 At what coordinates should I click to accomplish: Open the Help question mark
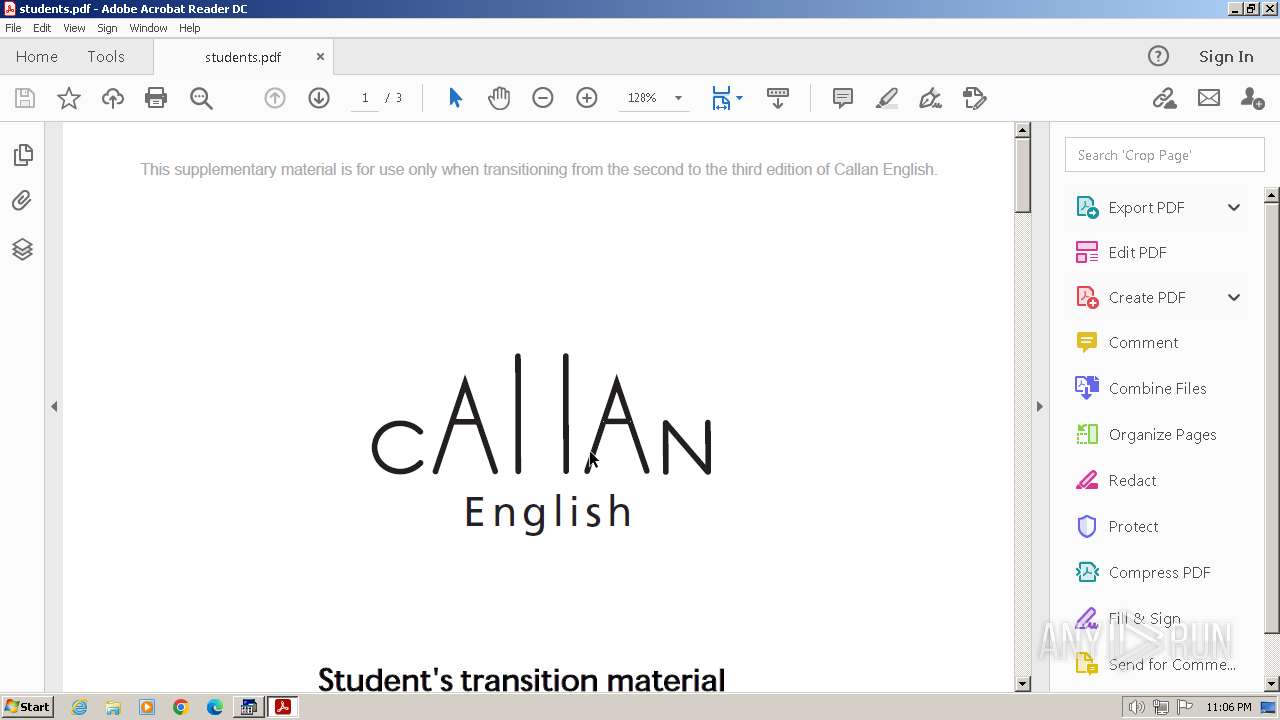(x=1158, y=57)
